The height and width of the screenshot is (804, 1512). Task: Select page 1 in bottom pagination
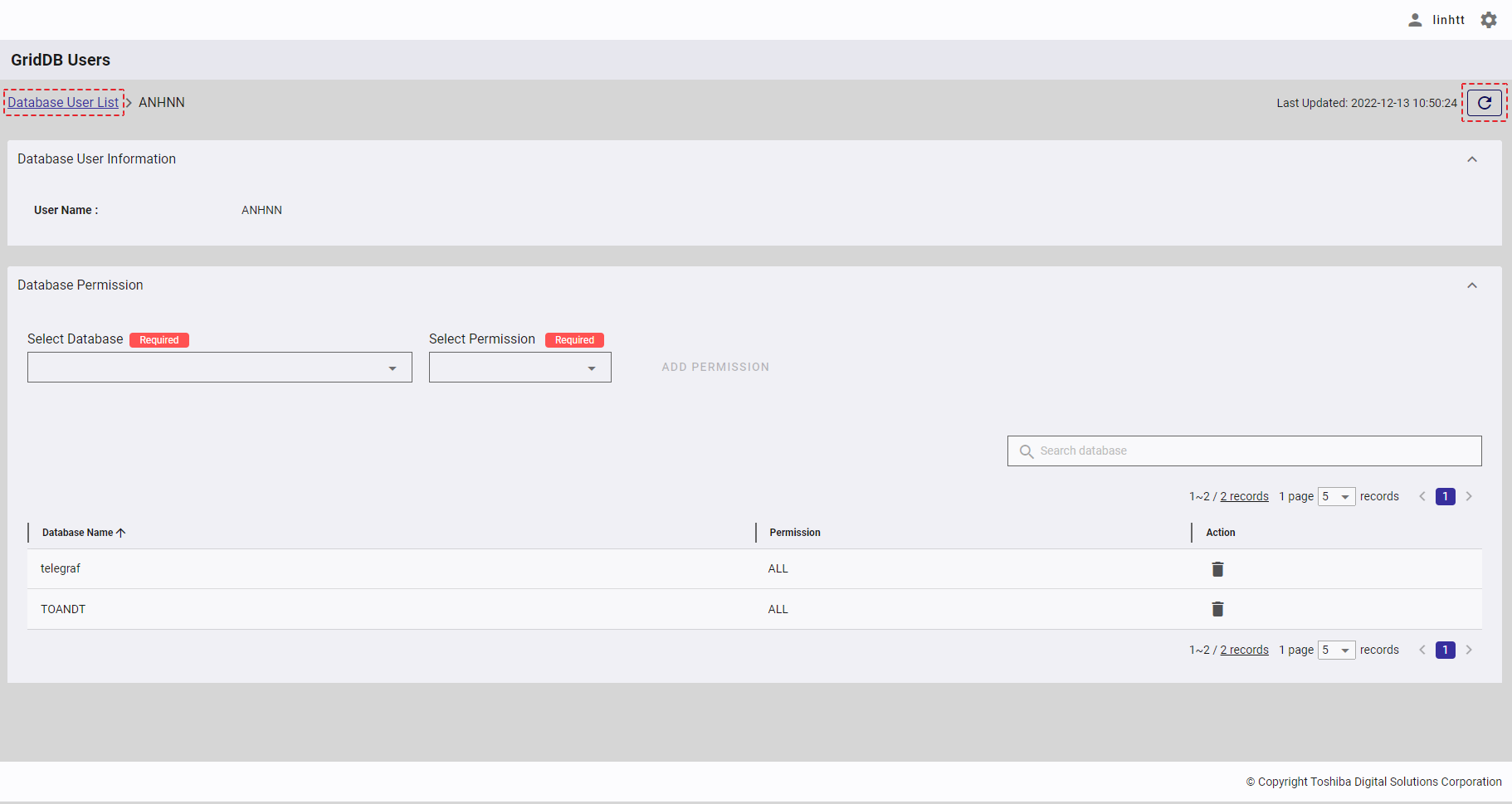click(1445, 650)
